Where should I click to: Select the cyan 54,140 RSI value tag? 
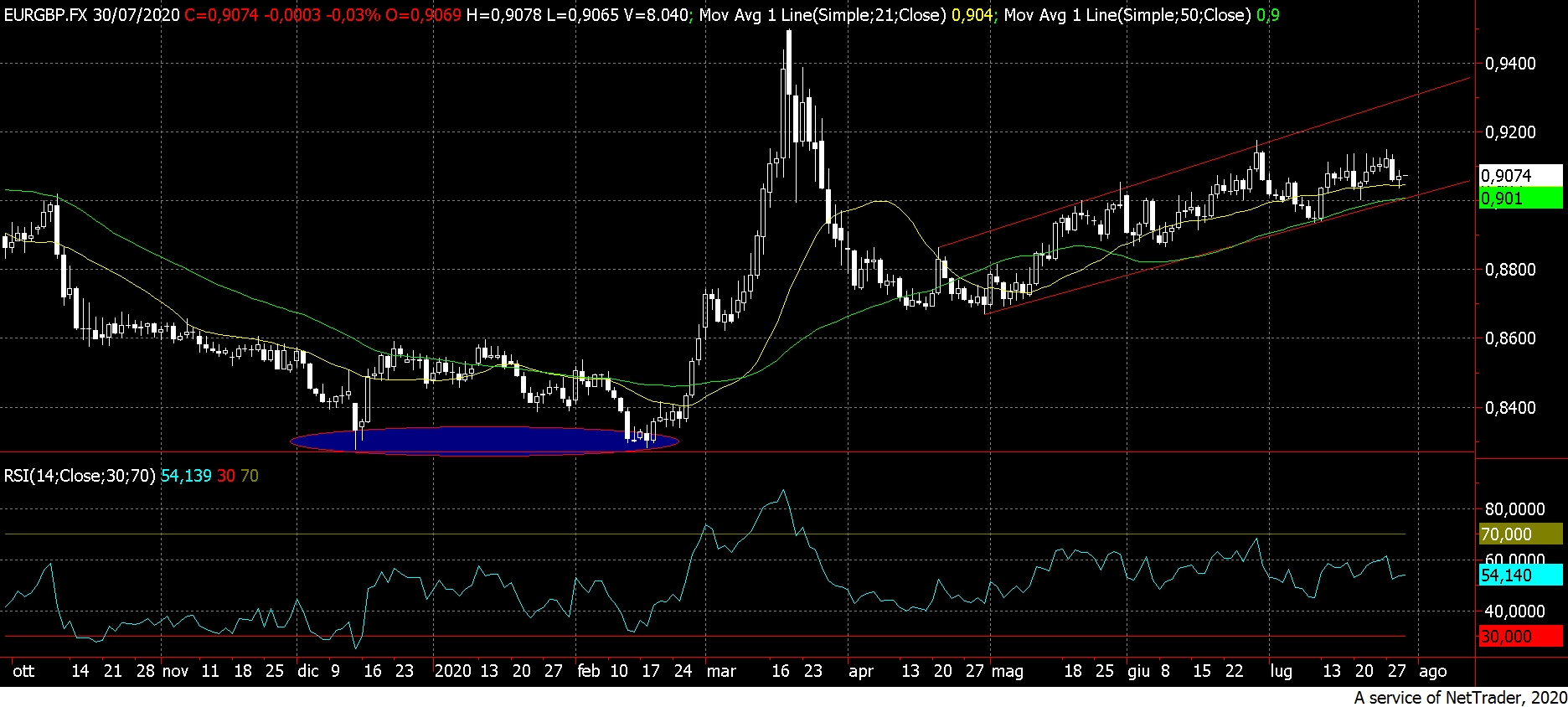click(x=1520, y=575)
